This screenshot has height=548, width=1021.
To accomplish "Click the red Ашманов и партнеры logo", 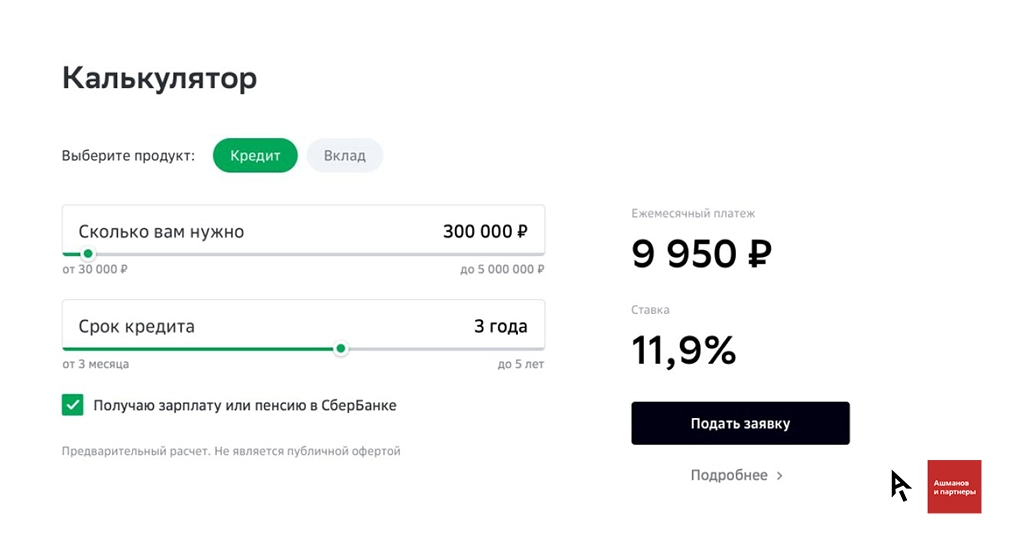I will pos(954,487).
